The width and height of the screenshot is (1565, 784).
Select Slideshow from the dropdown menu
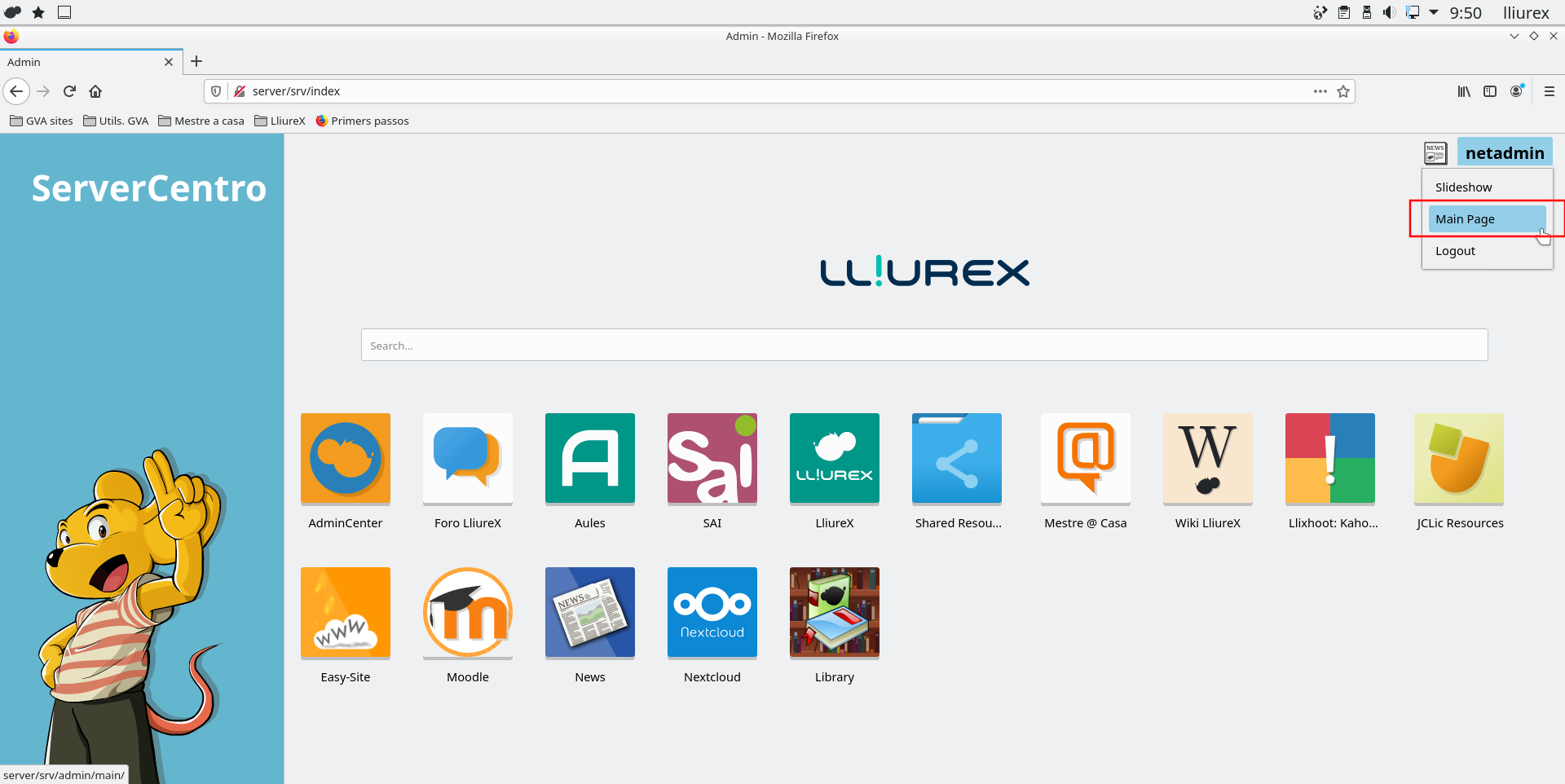coord(1463,187)
